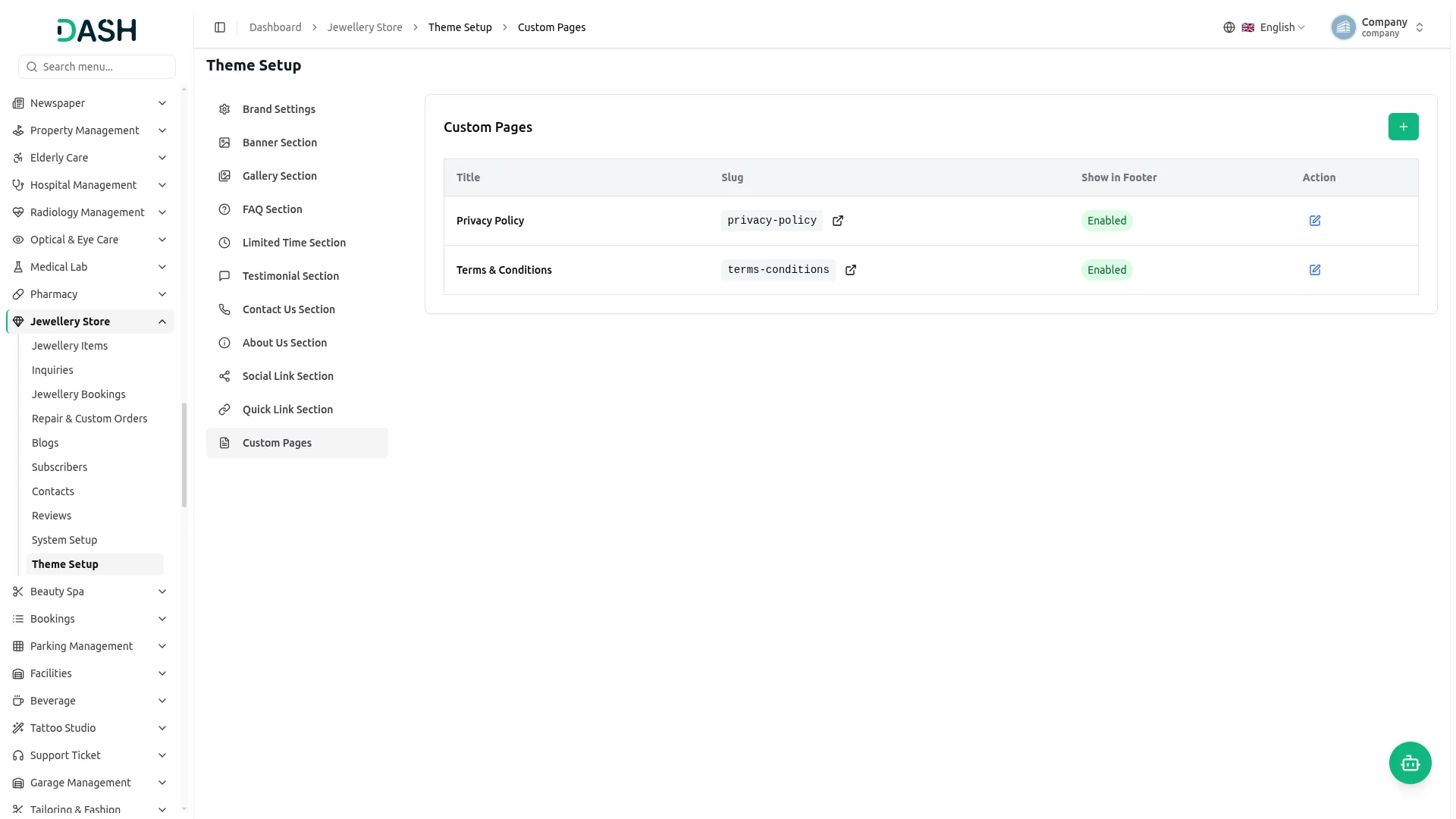Collapse the Jewellery Store menu
The width and height of the screenshot is (1456, 819).
click(89, 322)
